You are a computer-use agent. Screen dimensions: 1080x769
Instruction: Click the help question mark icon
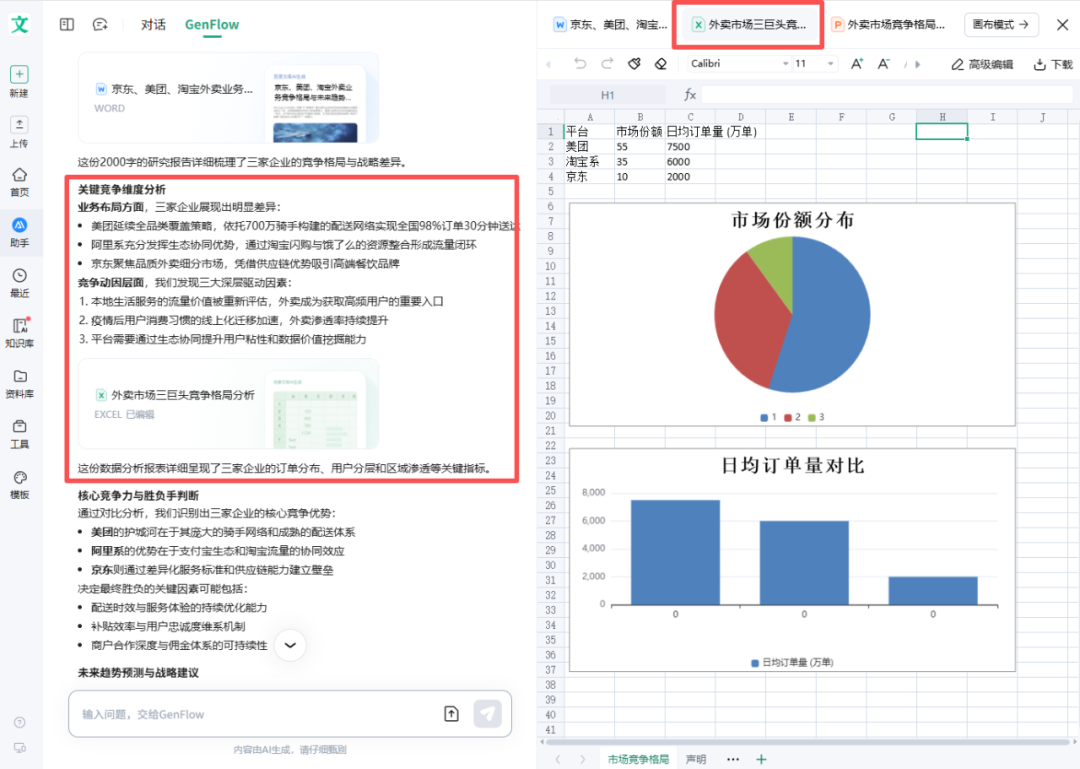pos(19,722)
